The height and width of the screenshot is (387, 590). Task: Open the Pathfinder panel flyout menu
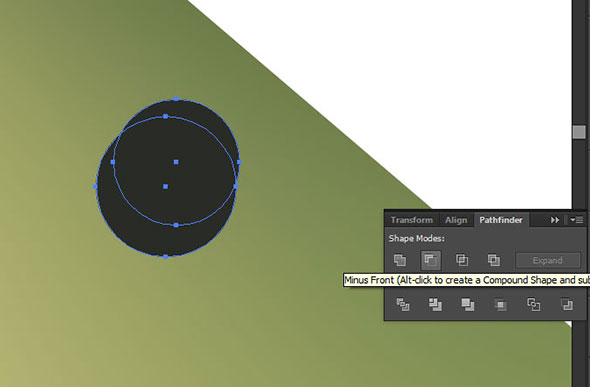pos(576,220)
